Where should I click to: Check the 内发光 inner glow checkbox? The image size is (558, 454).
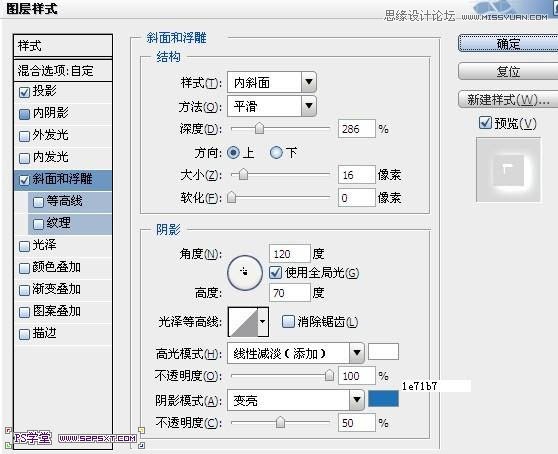[24, 158]
